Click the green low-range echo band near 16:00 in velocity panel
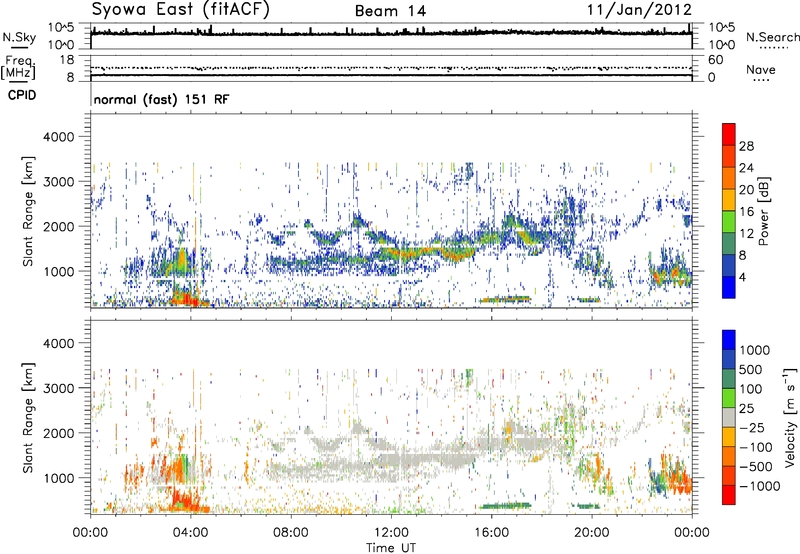The image size is (800, 554). click(505, 506)
